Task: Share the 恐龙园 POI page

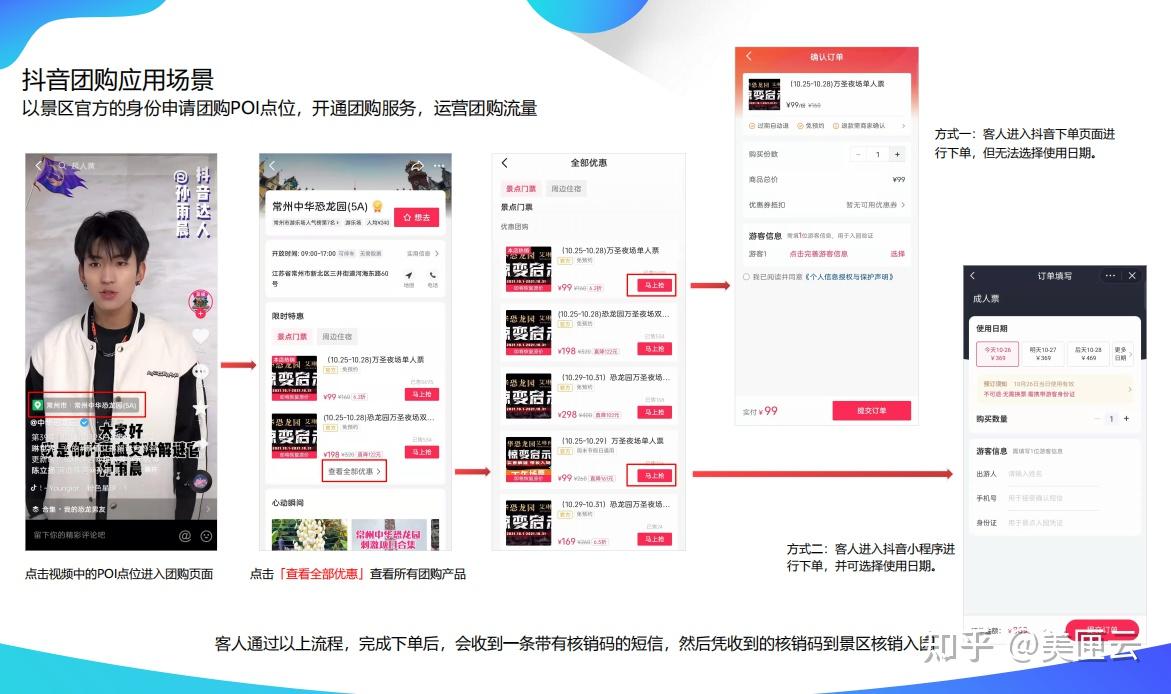Action: tap(417, 165)
